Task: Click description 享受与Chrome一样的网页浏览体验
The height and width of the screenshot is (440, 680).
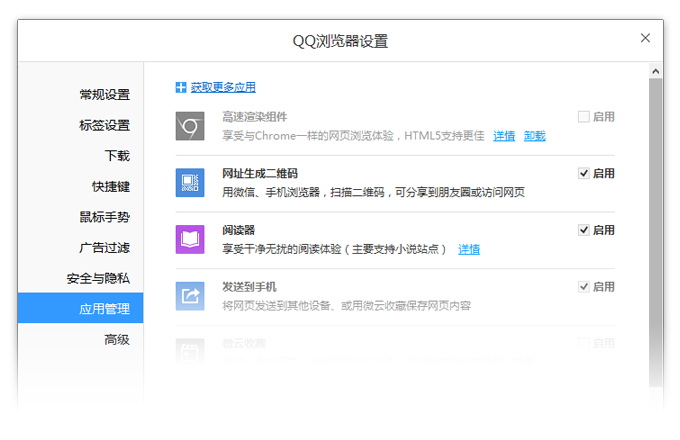Action: pyautogui.click(x=353, y=136)
